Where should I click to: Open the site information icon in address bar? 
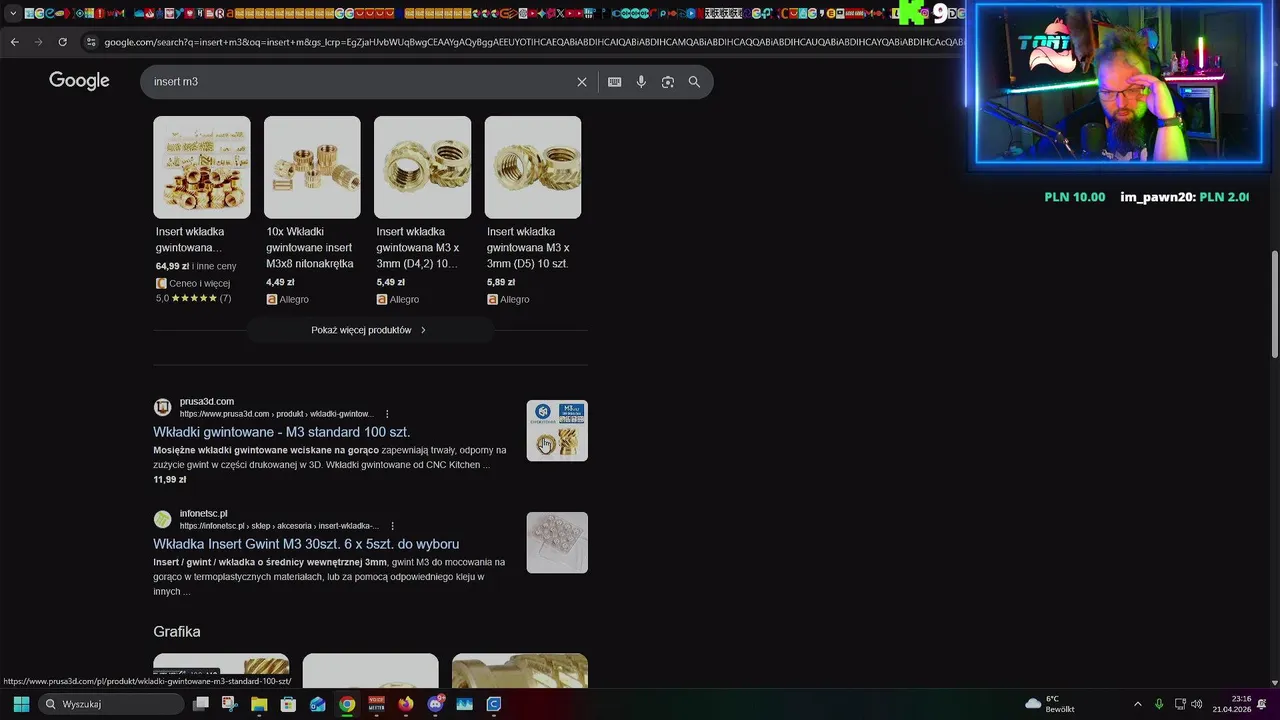(x=91, y=42)
